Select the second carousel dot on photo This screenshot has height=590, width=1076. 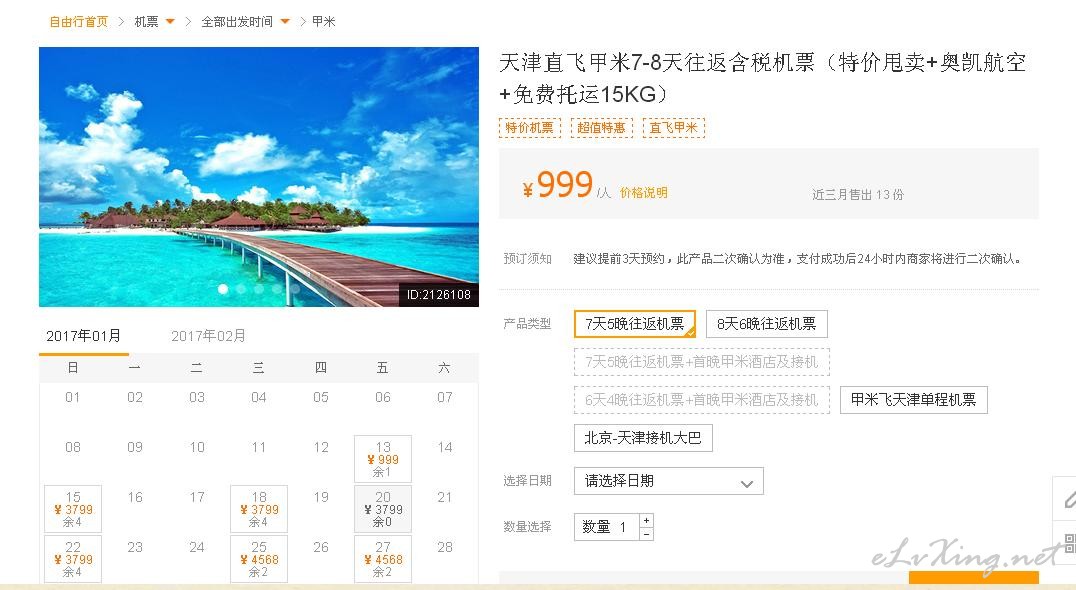point(241,289)
